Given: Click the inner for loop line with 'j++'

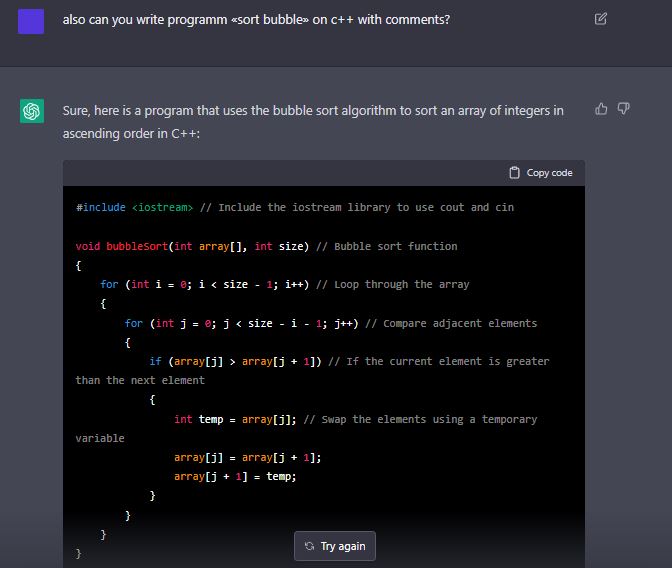Looking at the screenshot, I should click(x=330, y=323).
